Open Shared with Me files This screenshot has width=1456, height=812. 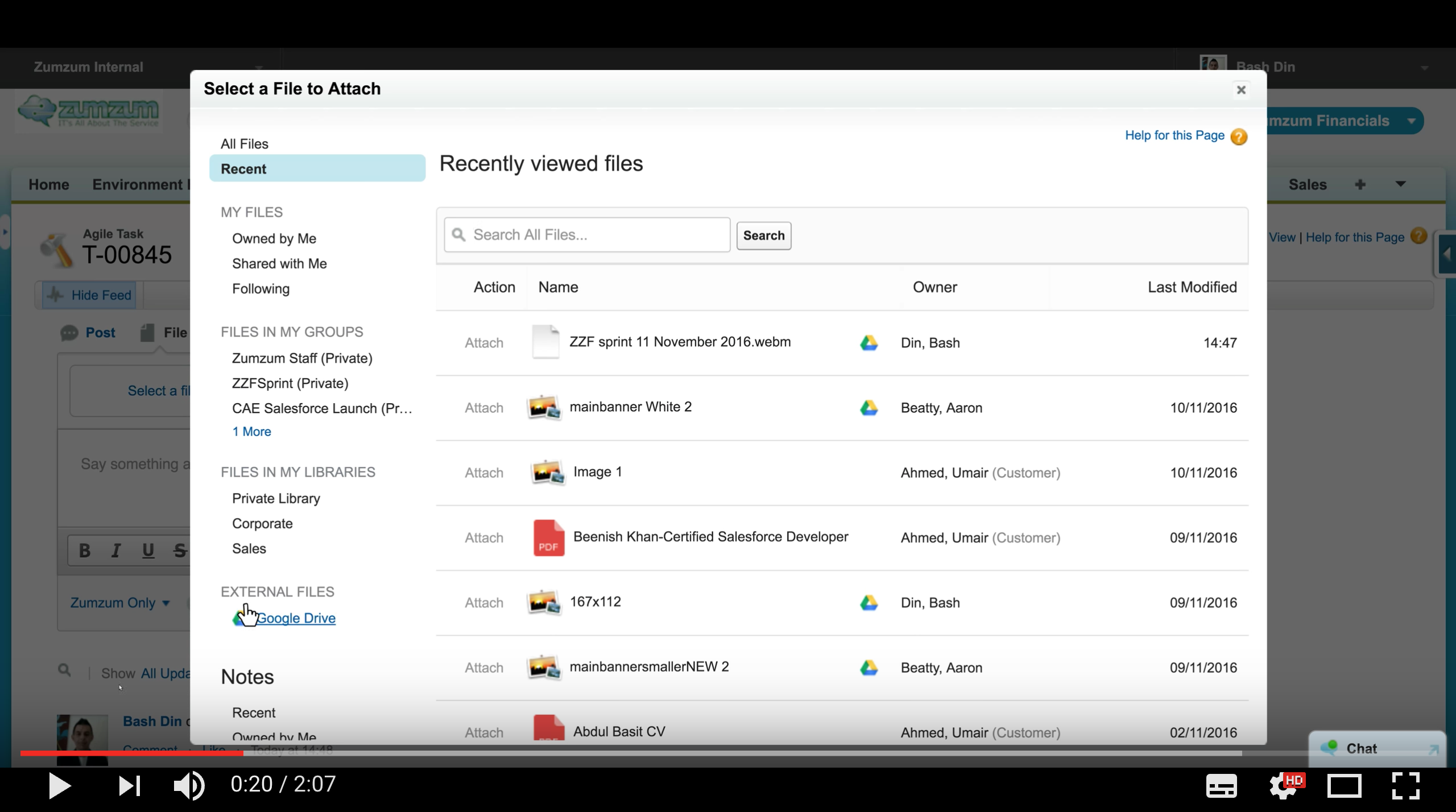[279, 263]
